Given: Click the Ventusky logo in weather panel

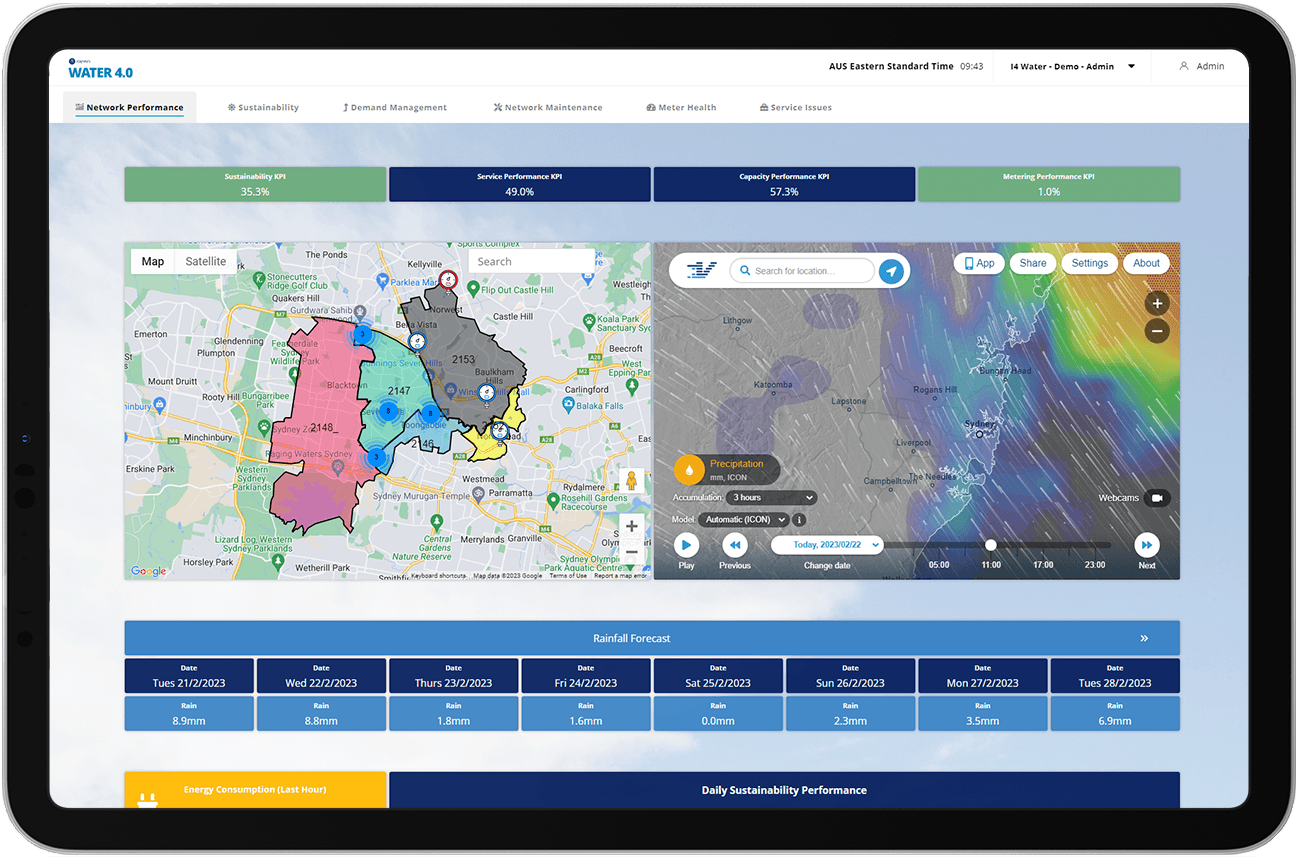Looking at the screenshot, I should click(702, 270).
